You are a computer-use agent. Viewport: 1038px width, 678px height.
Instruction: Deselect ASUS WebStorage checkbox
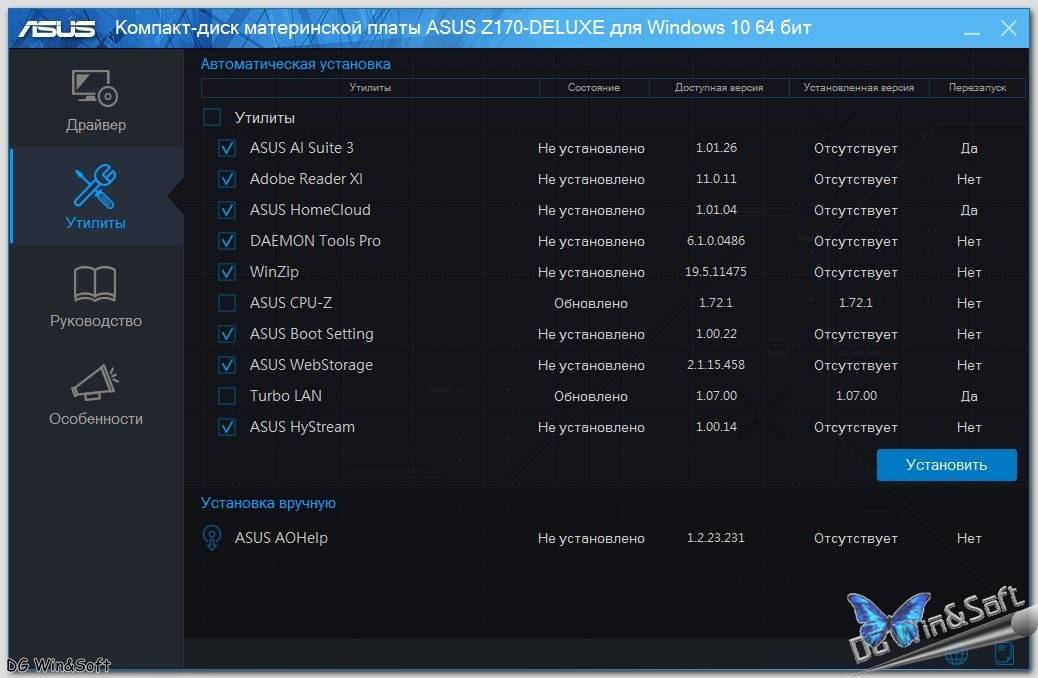point(227,365)
